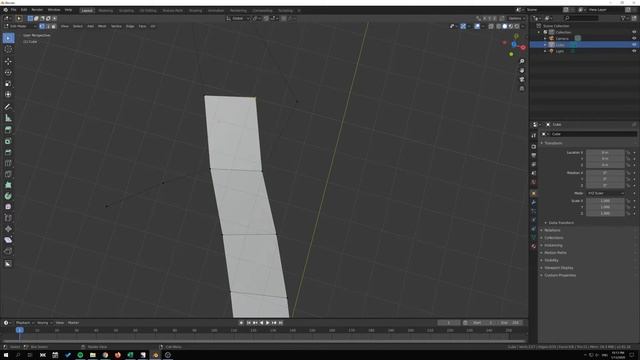The height and width of the screenshot is (360, 640).
Task: Open the Material properties tab
Action: click(533, 247)
